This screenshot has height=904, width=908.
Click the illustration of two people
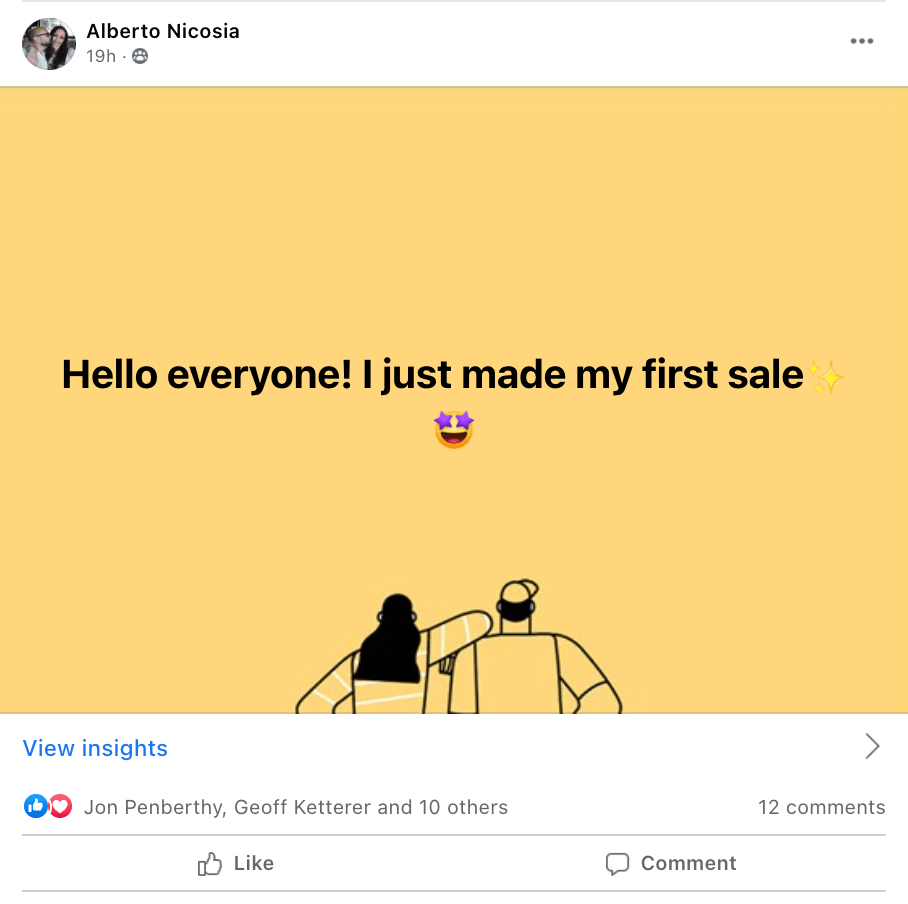459,648
